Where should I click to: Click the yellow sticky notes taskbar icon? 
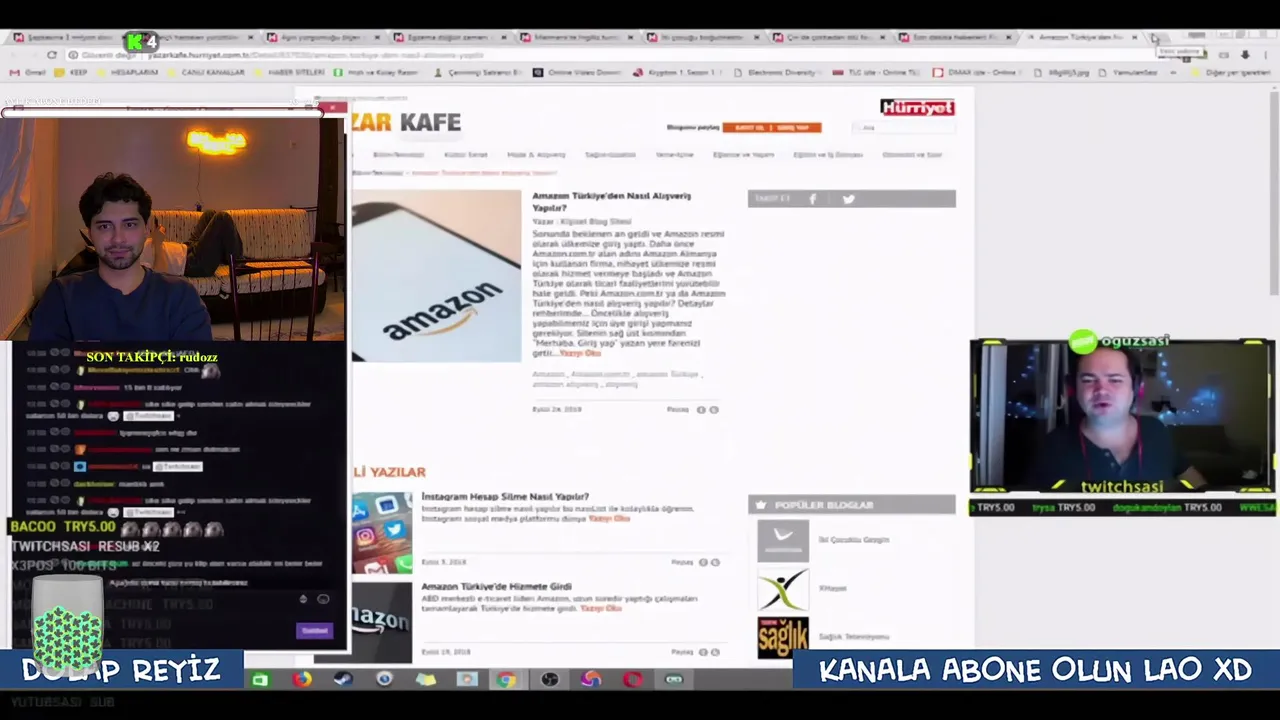(x=426, y=680)
